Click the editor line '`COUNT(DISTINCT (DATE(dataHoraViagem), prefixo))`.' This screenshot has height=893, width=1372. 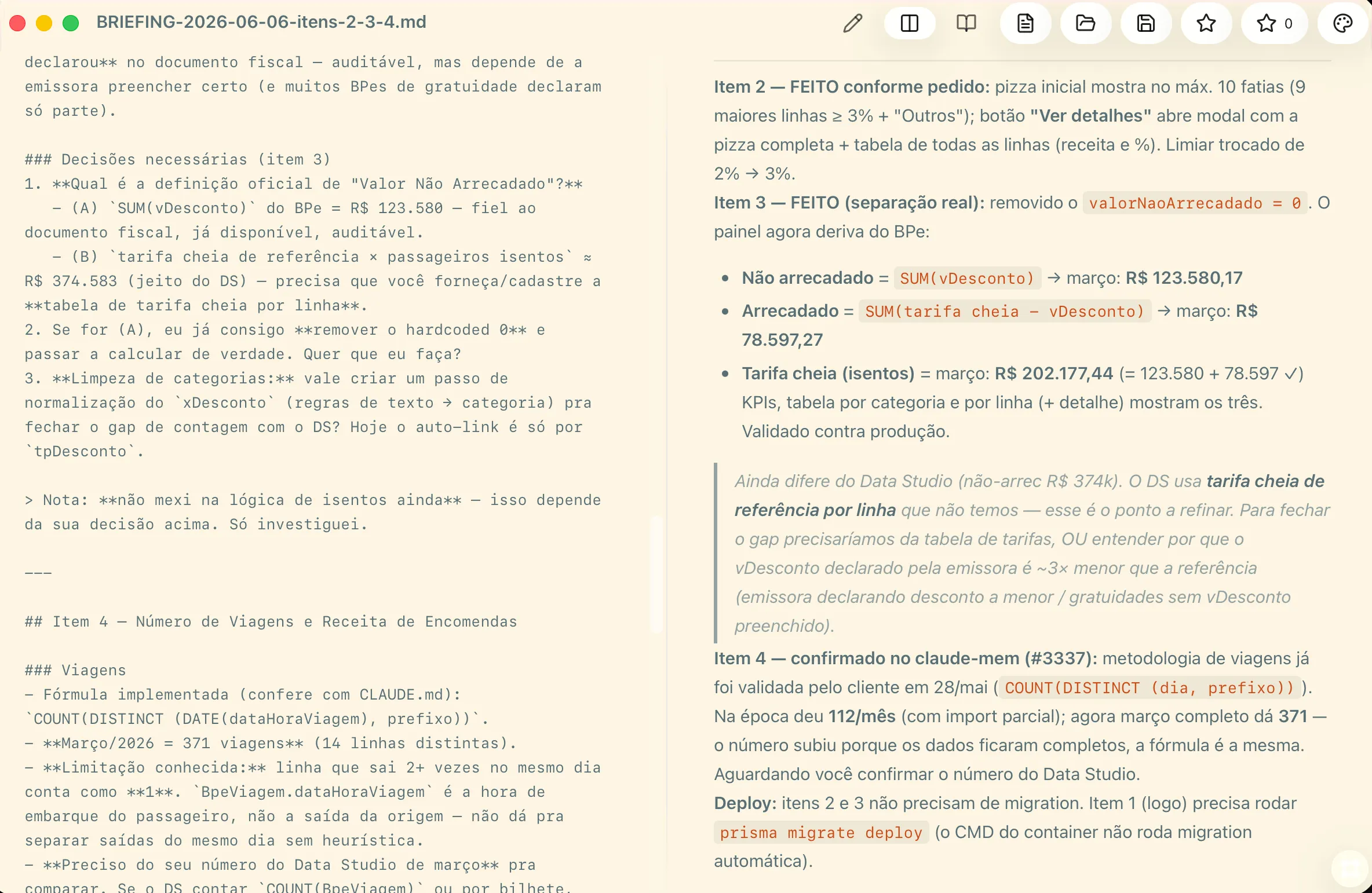(x=257, y=719)
